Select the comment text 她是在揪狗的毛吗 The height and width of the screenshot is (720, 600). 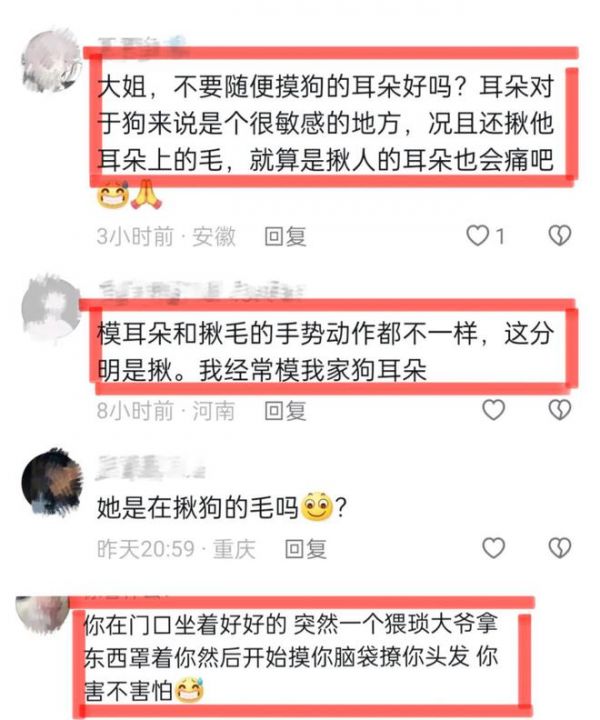point(197,508)
